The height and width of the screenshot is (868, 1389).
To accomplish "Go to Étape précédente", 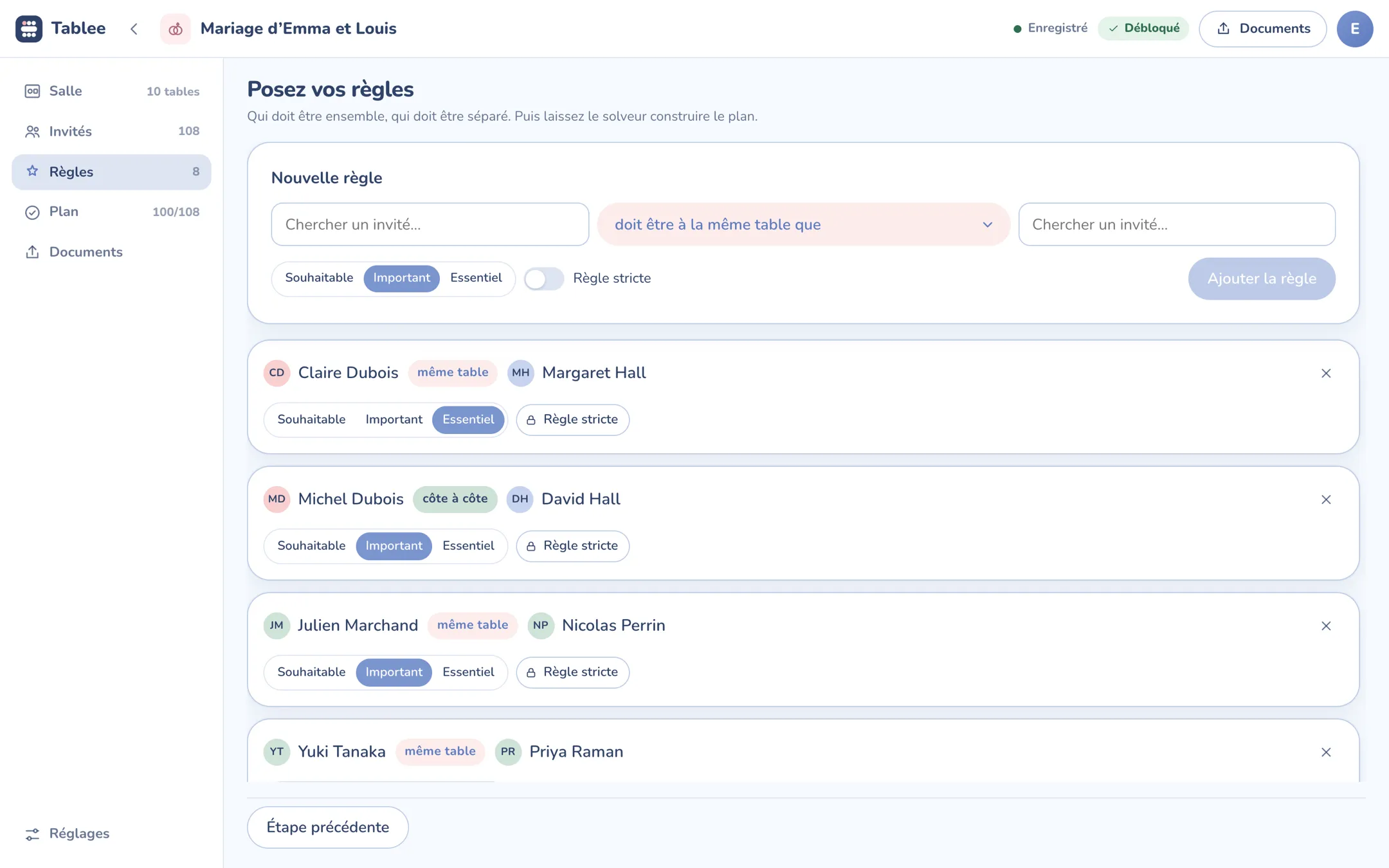I will pyautogui.click(x=328, y=827).
